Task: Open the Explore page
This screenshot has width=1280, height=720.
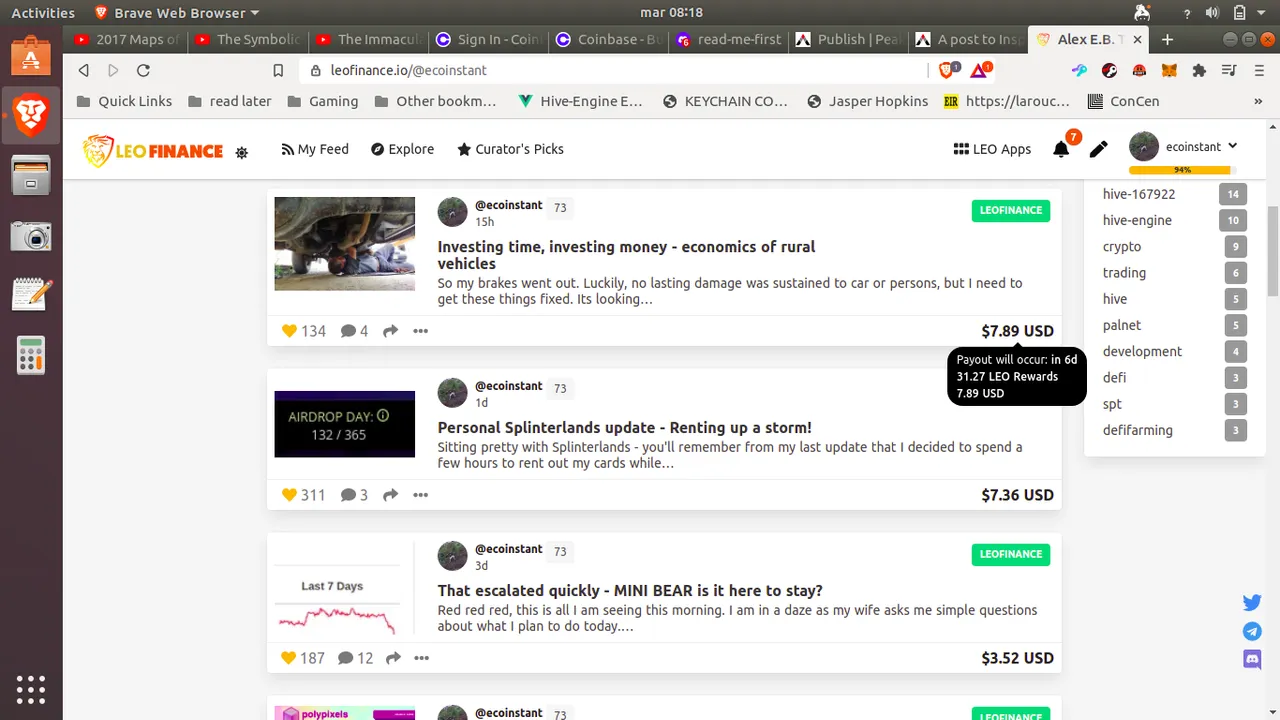Action: click(x=402, y=149)
